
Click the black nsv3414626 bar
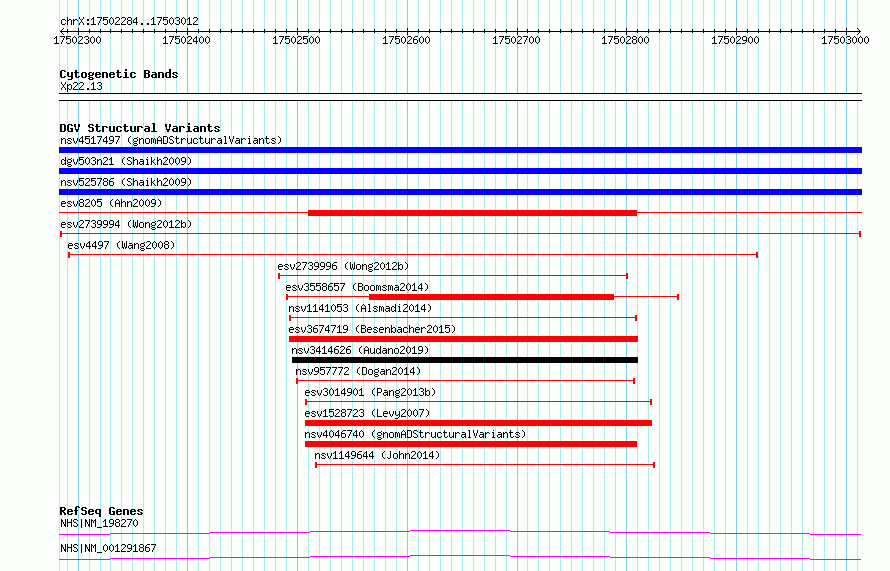coord(465,360)
